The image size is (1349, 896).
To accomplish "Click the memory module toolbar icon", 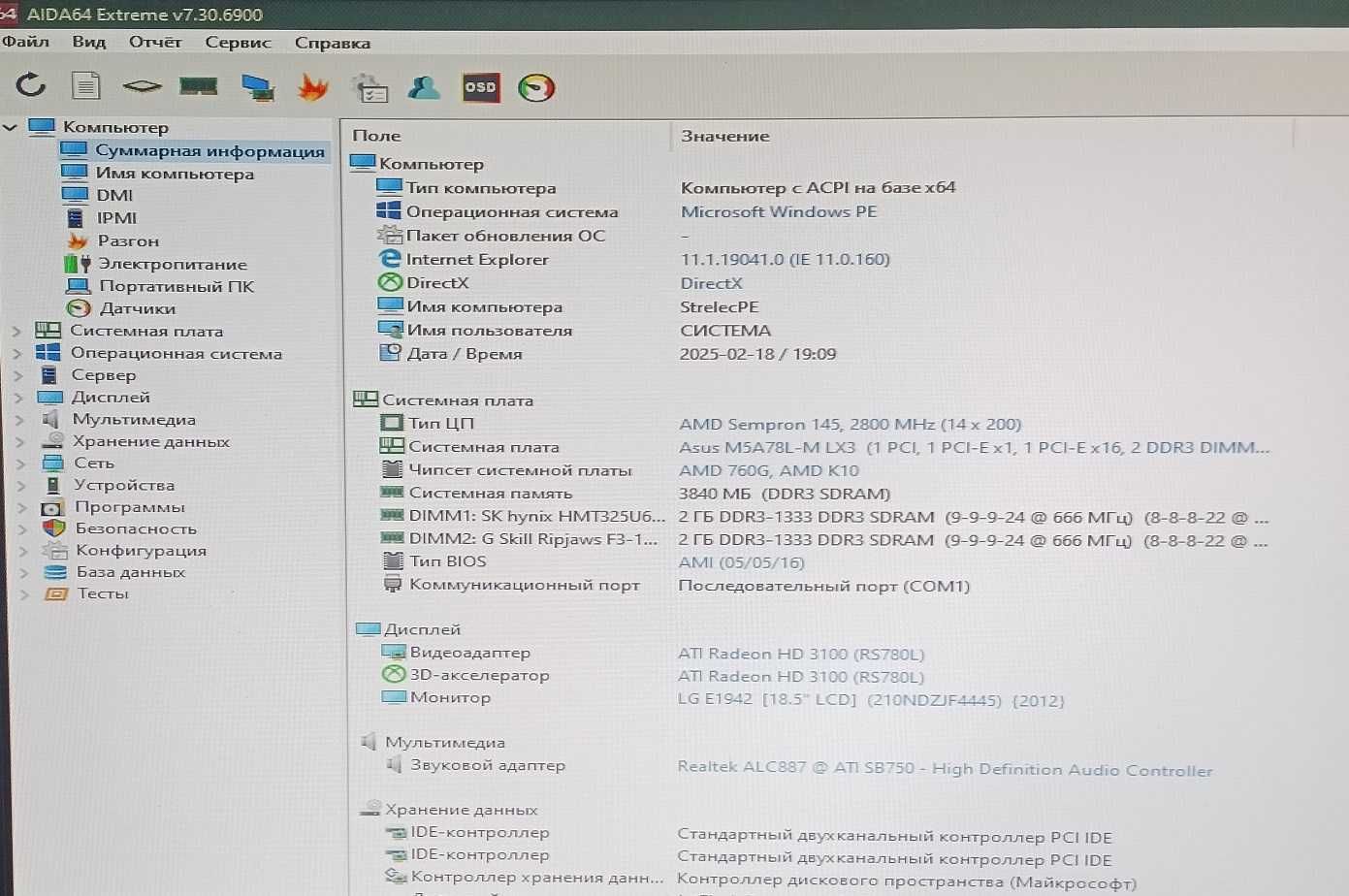I will coord(199,87).
